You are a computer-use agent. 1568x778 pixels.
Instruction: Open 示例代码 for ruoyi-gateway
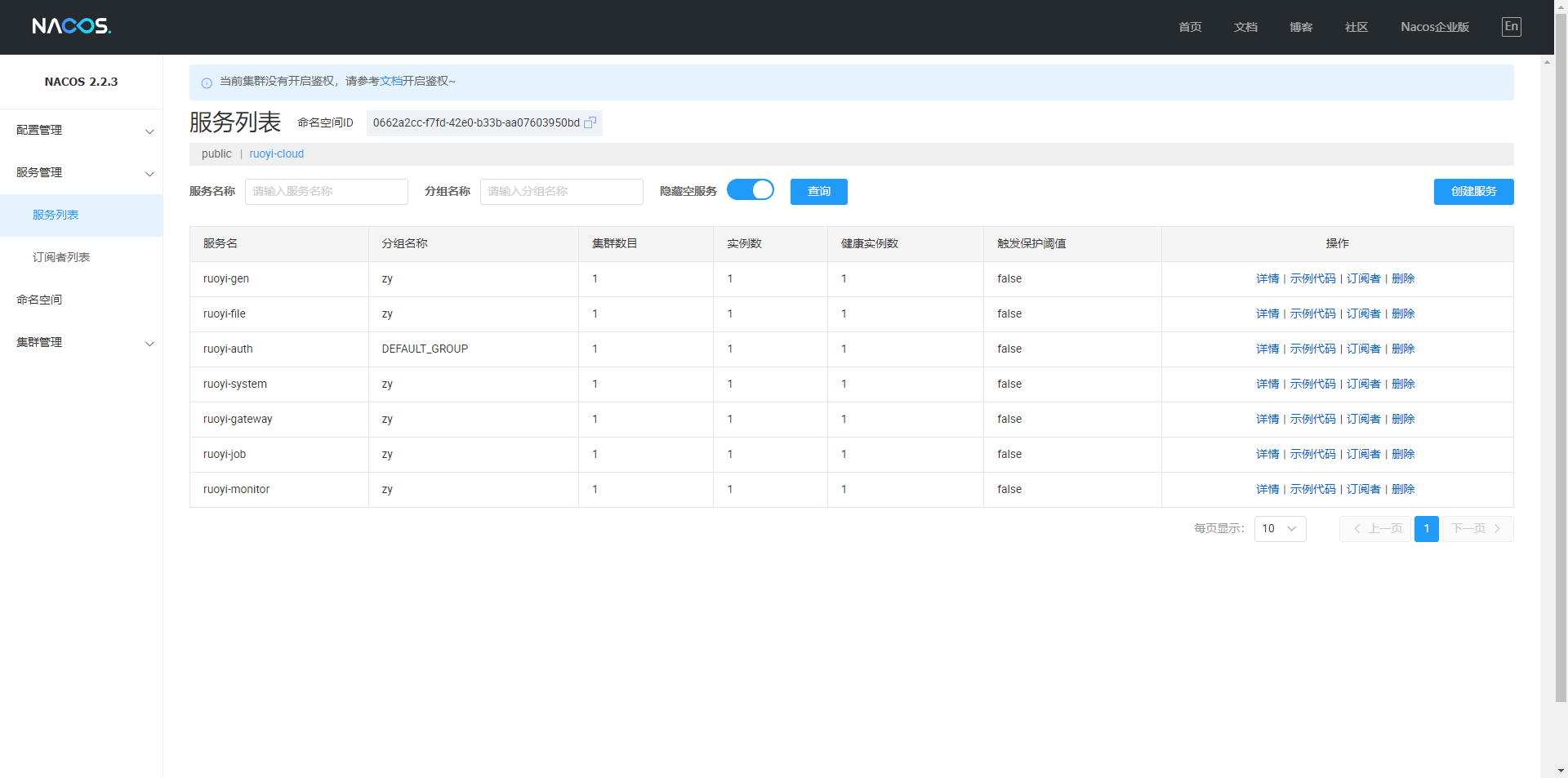point(1312,420)
